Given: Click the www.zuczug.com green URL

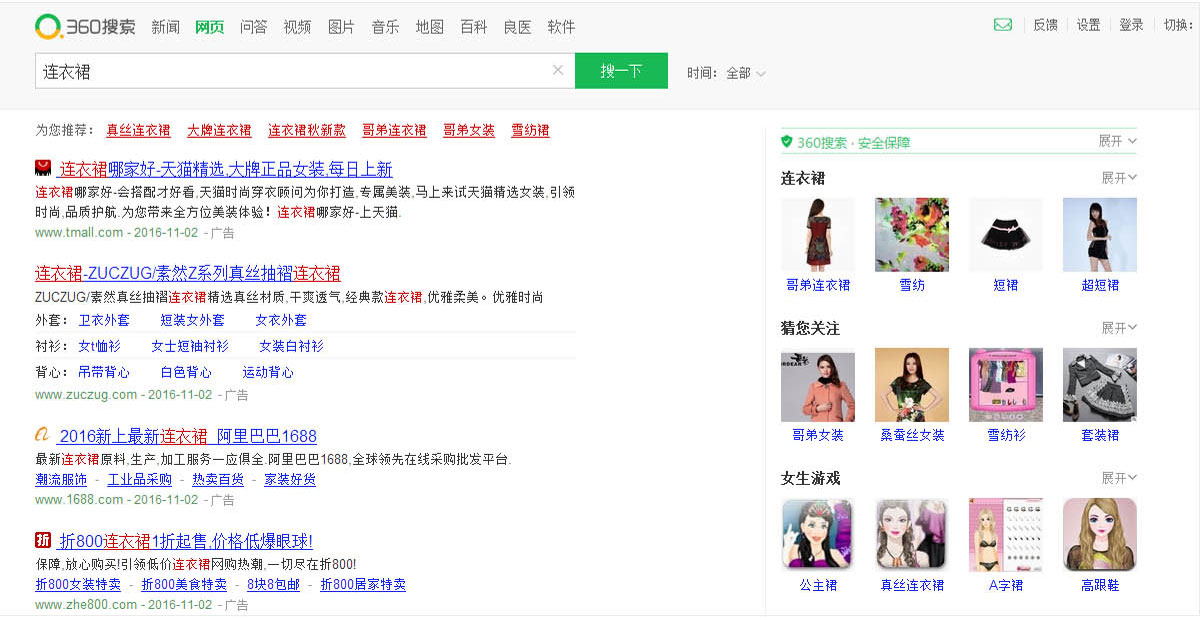Looking at the screenshot, I should click(84, 395).
